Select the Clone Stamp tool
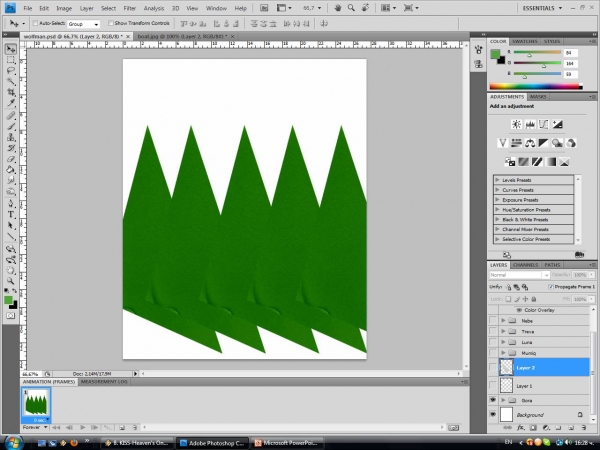The width and height of the screenshot is (600, 450). [11, 137]
